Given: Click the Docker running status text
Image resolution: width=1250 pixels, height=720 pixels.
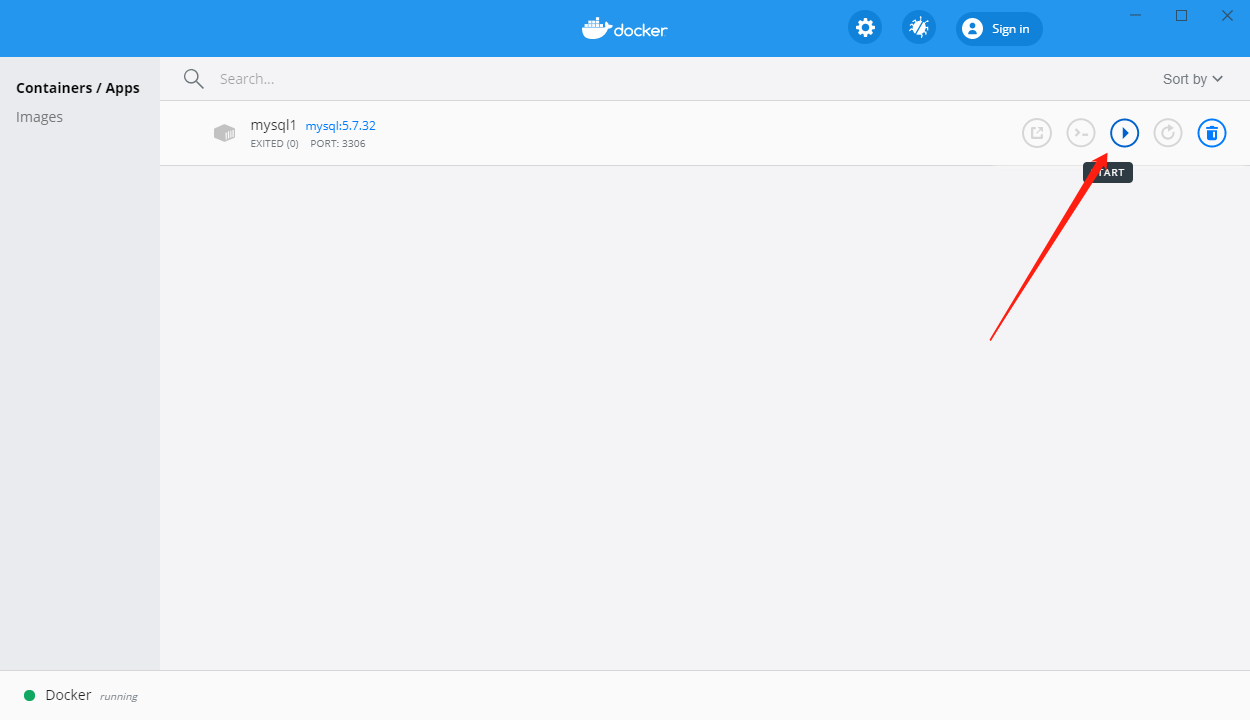Looking at the screenshot, I should pyautogui.click(x=91, y=695).
